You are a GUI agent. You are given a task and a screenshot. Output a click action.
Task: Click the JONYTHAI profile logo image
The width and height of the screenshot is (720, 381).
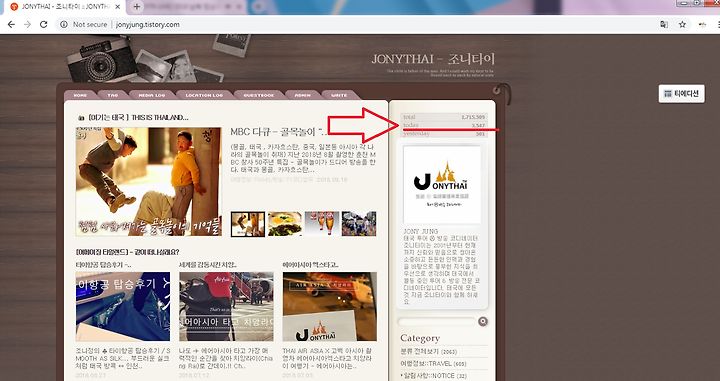click(x=442, y=185)
